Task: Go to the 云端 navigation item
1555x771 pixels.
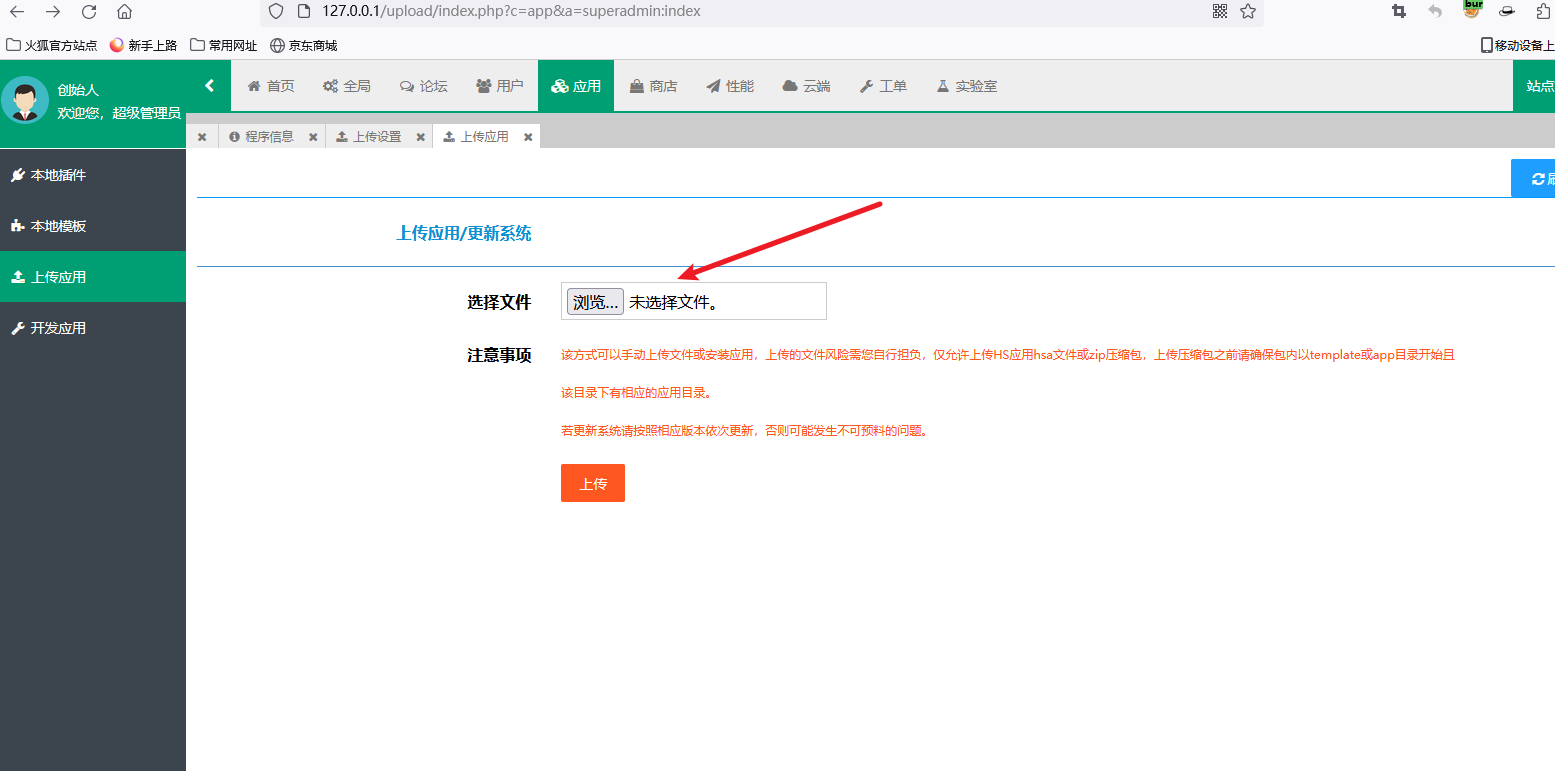Action: click(x=806, y=86)
